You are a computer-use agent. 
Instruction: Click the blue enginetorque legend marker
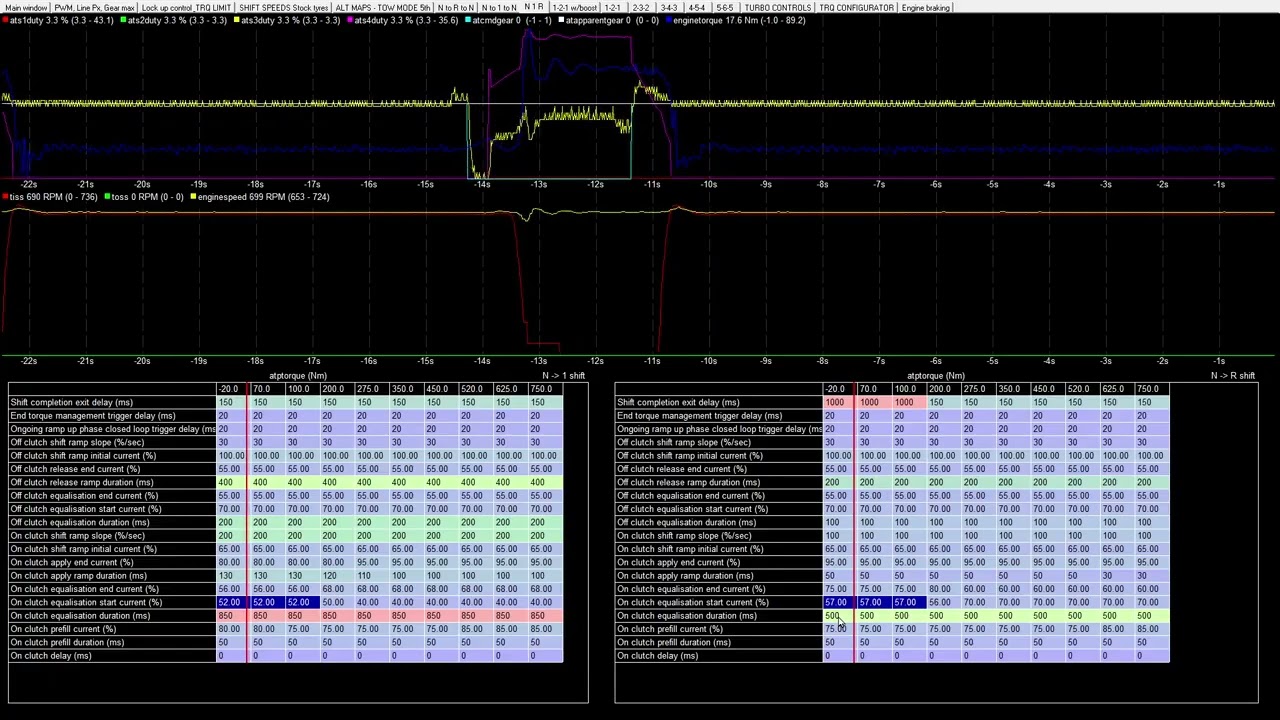670,20
